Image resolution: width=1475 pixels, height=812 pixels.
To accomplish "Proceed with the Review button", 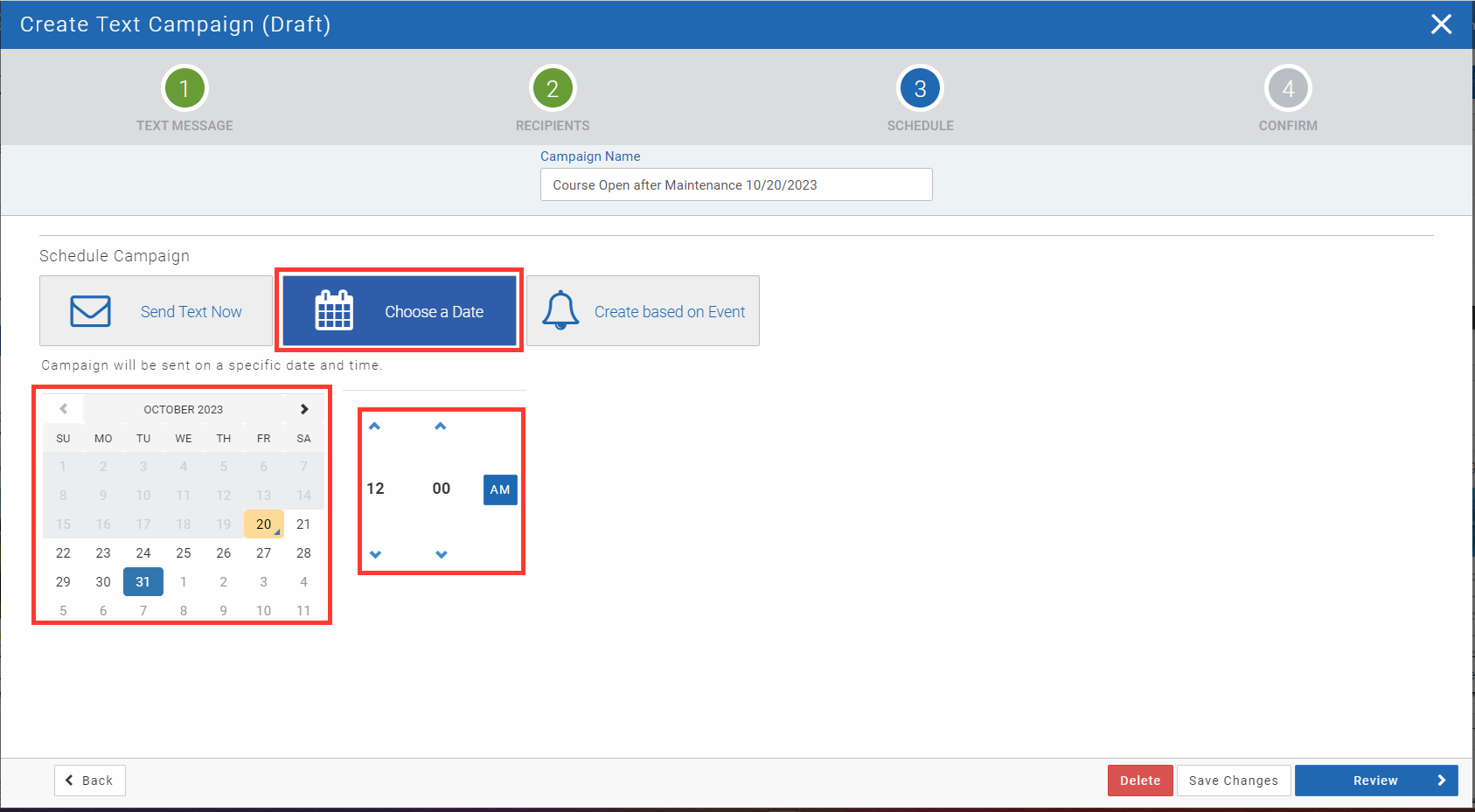I will tap(1376, 781).
